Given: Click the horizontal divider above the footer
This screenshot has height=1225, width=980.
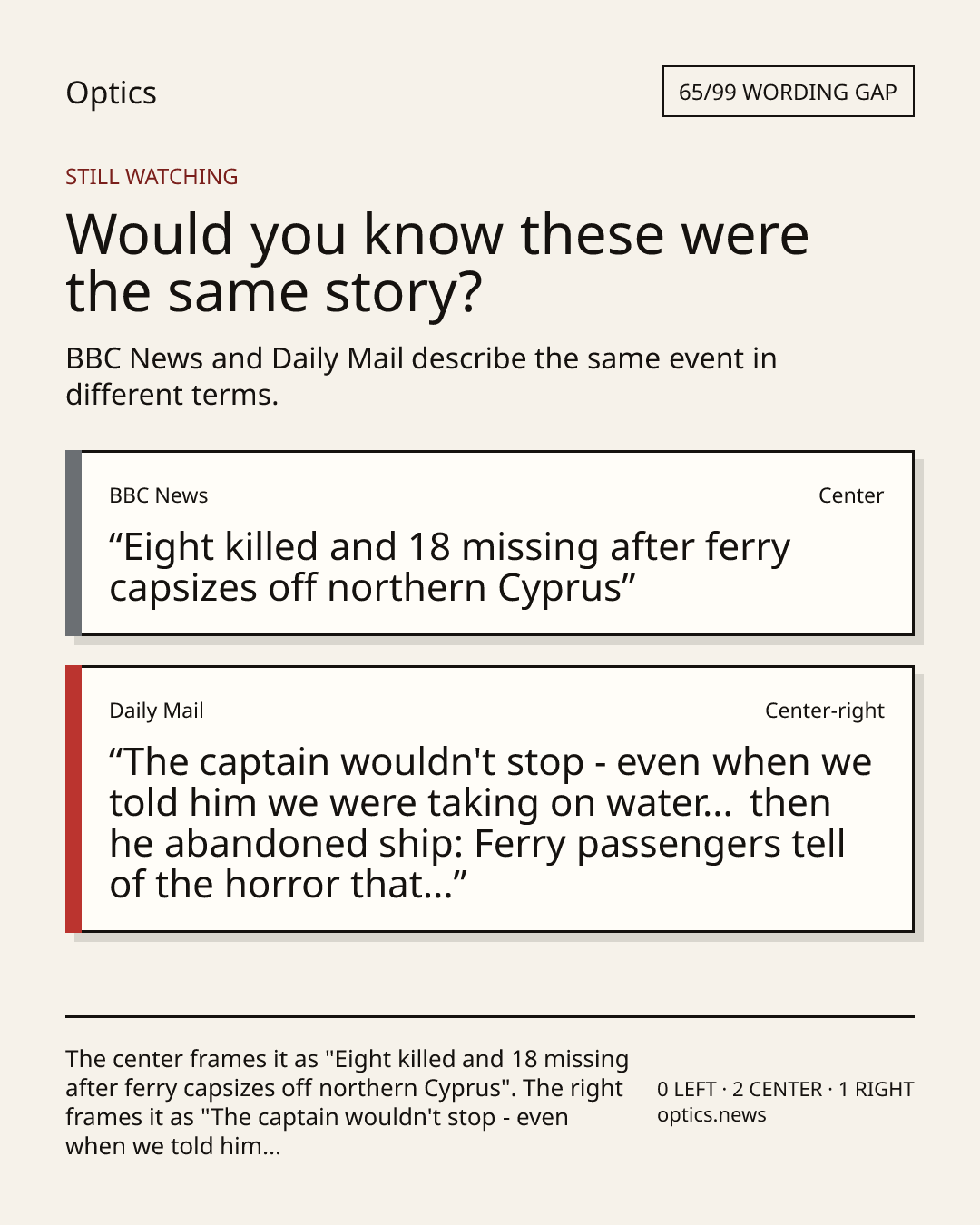Looking at the screenshot, I should 490,1016.
